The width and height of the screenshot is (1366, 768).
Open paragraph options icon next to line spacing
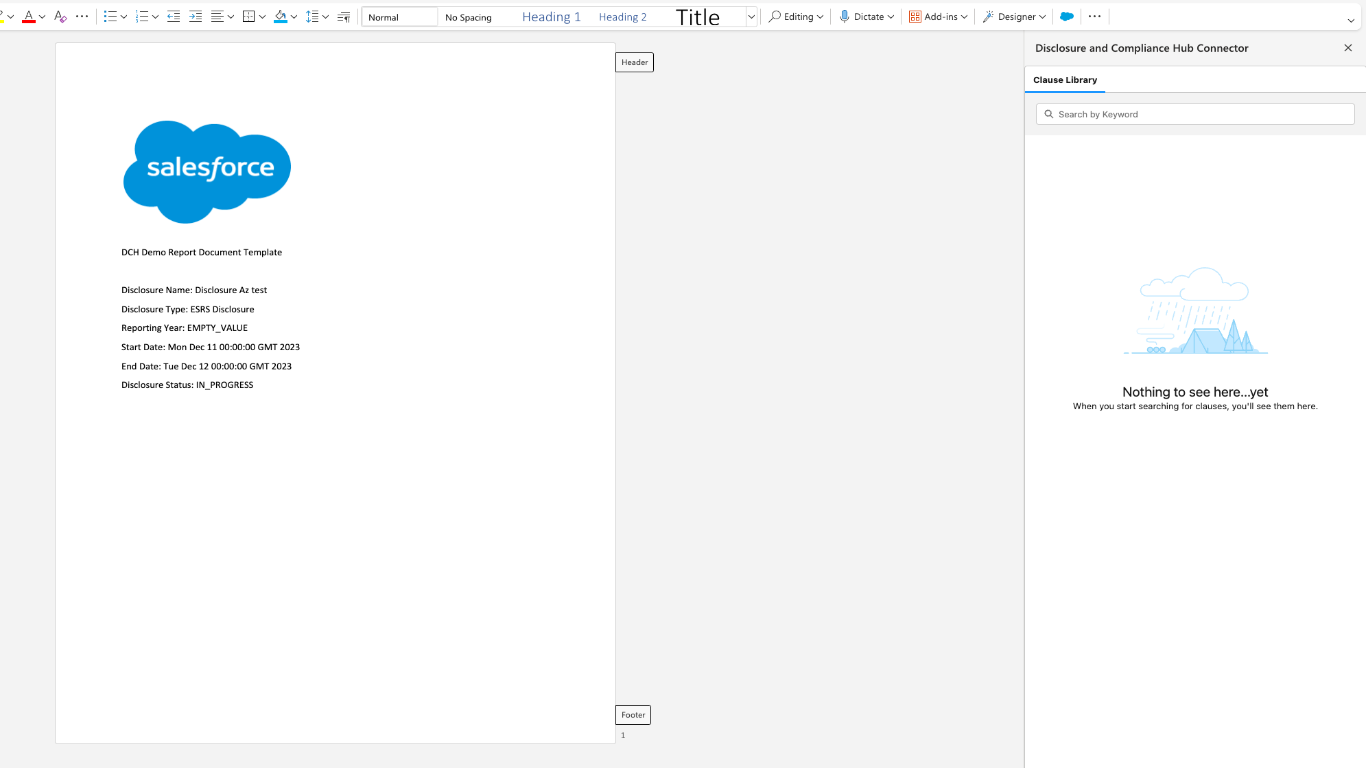[x=344, y=17]
